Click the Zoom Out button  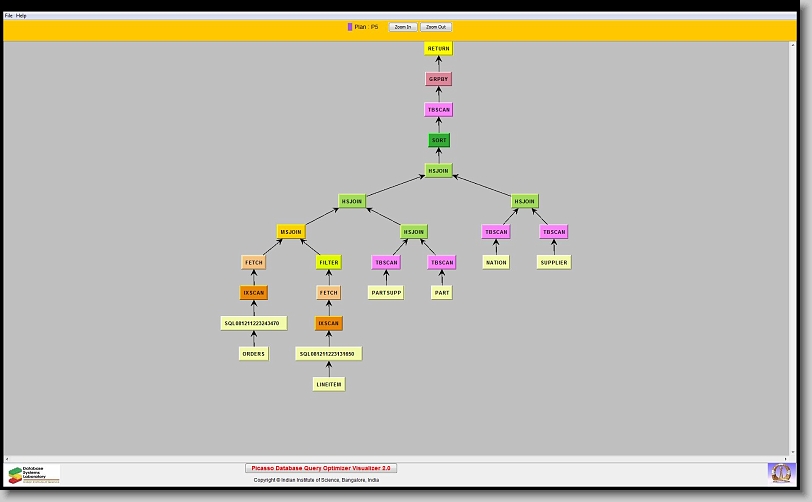[x=436, y=27]
